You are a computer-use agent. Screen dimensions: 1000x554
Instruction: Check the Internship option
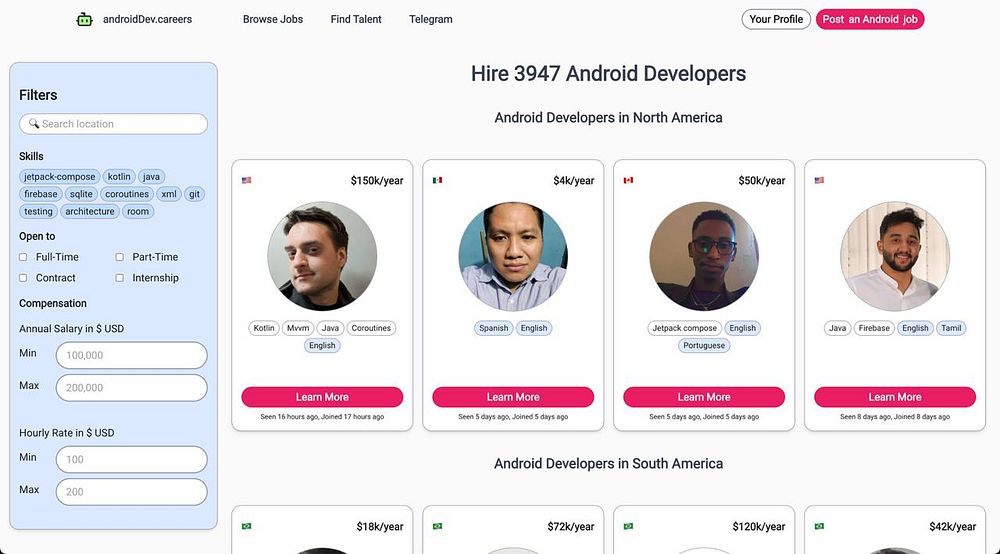tap(119, 278)
